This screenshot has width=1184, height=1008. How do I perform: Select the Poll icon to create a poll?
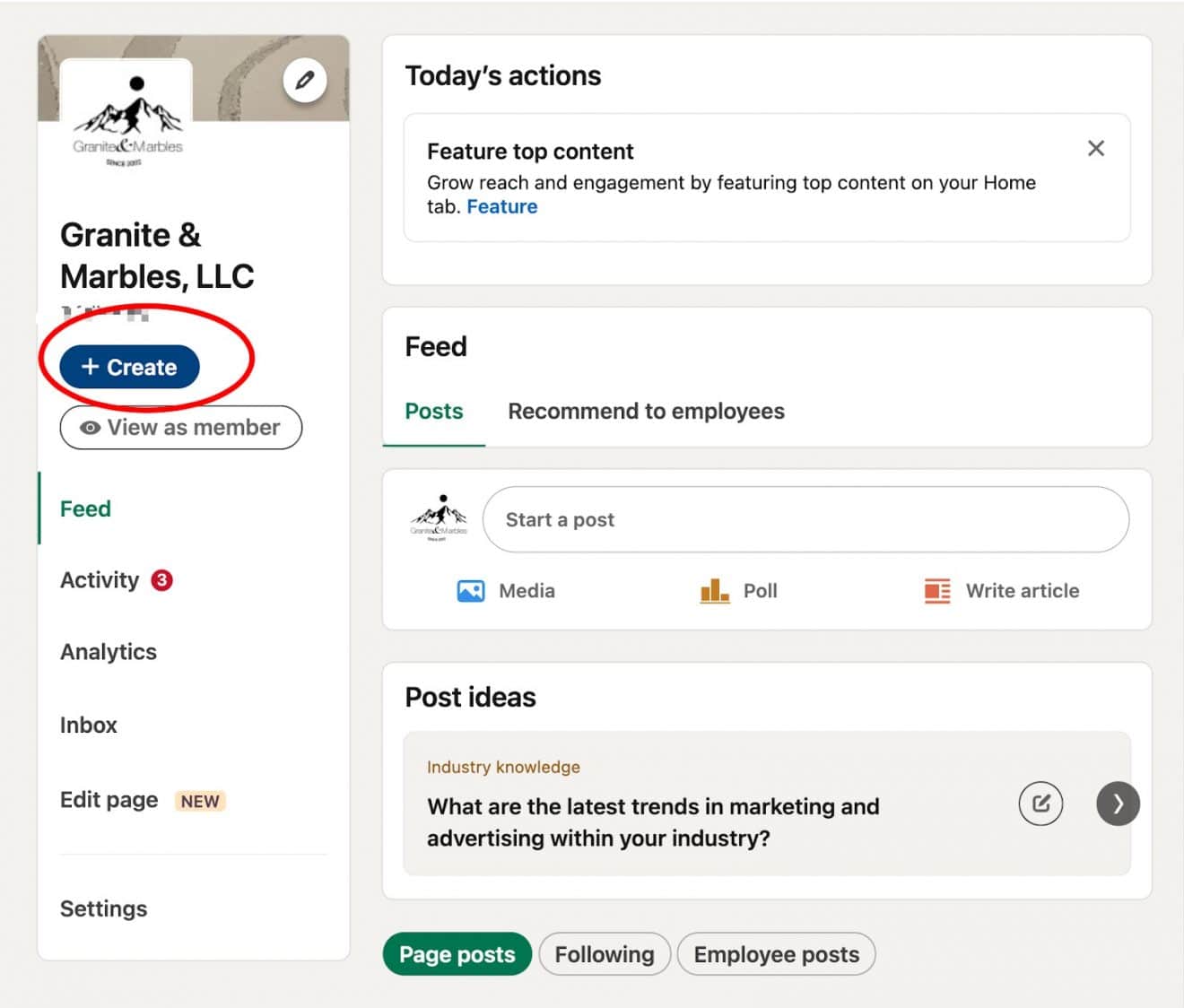click(x=712, y=591)
